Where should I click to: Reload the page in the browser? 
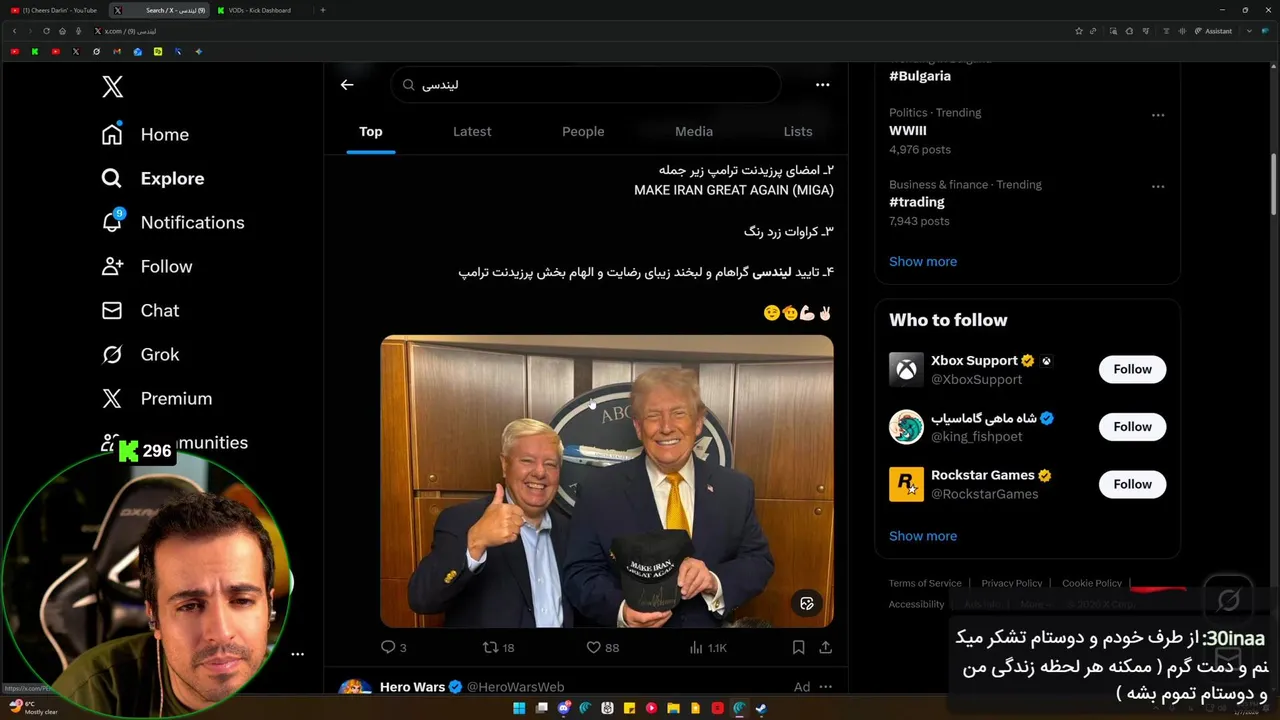46,31
